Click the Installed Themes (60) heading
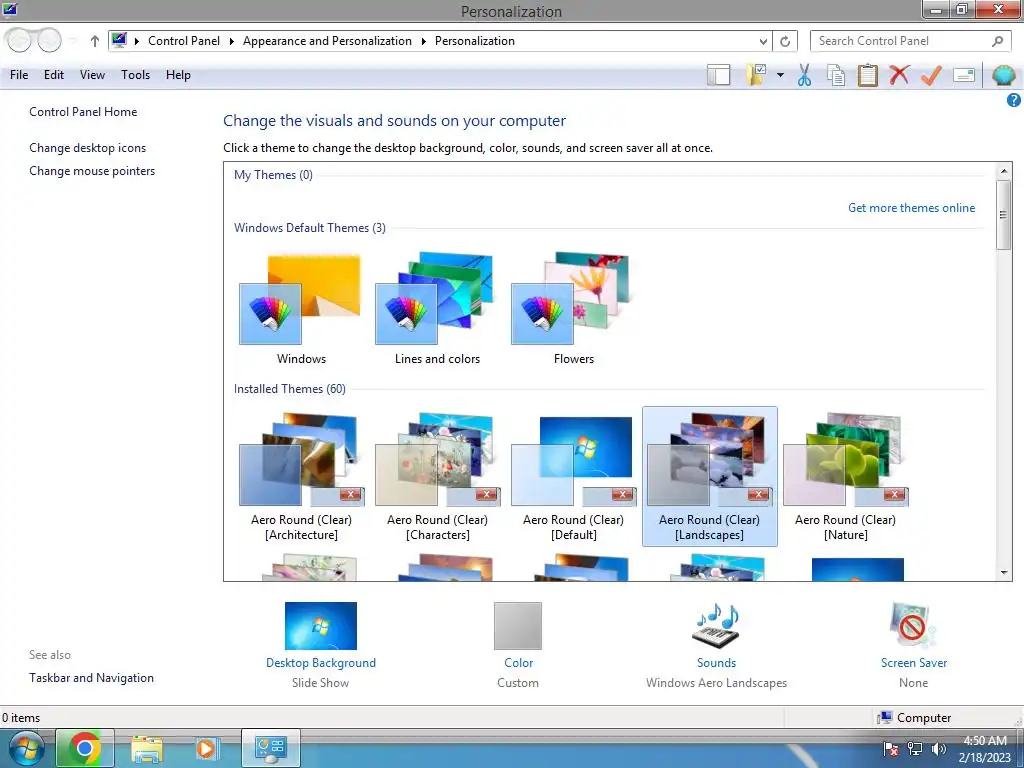The height and width of the screenshot is (768, 1024). coord(289,389)
